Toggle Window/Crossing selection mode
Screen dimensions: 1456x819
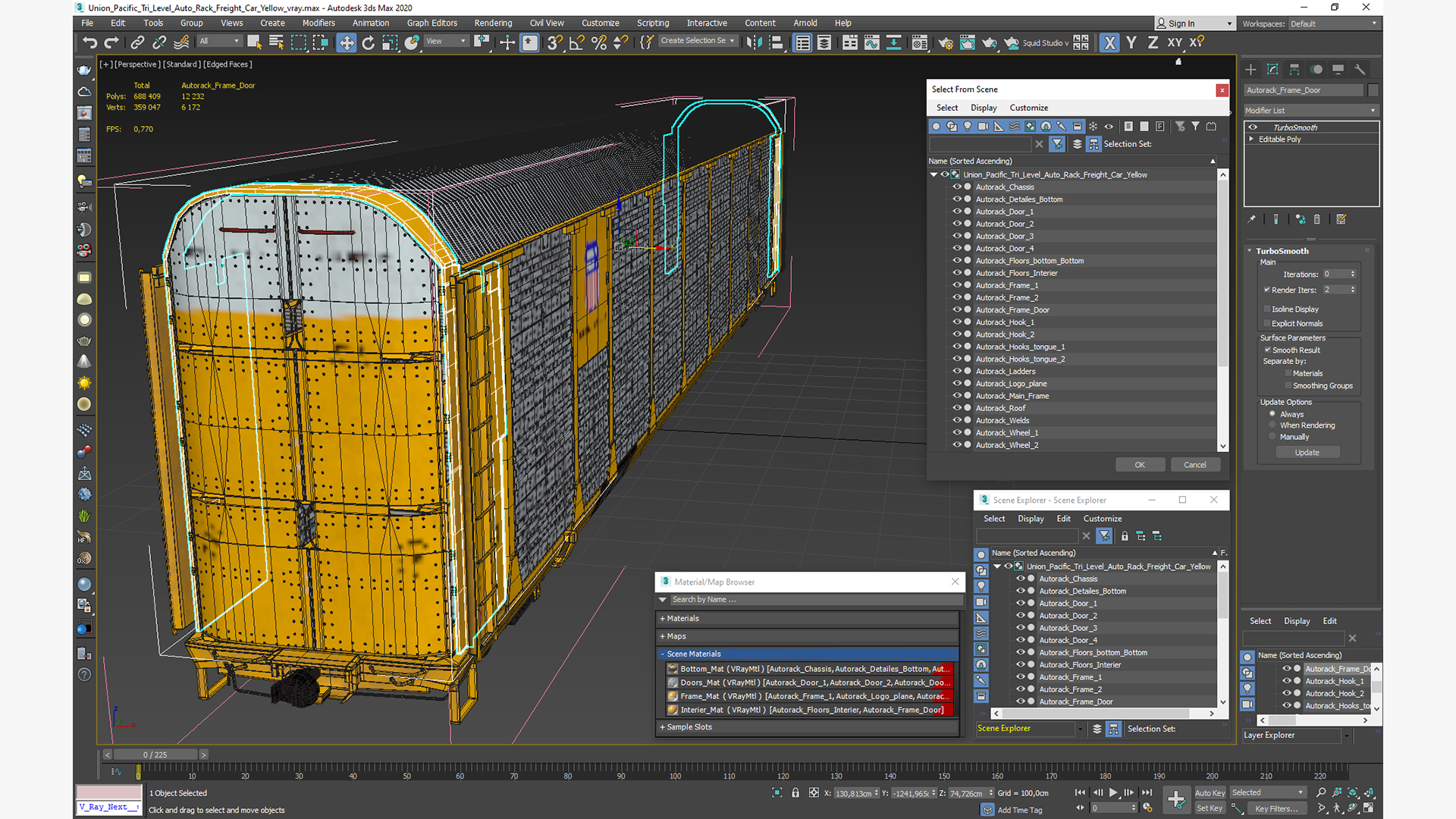click(x=320, y=43)
